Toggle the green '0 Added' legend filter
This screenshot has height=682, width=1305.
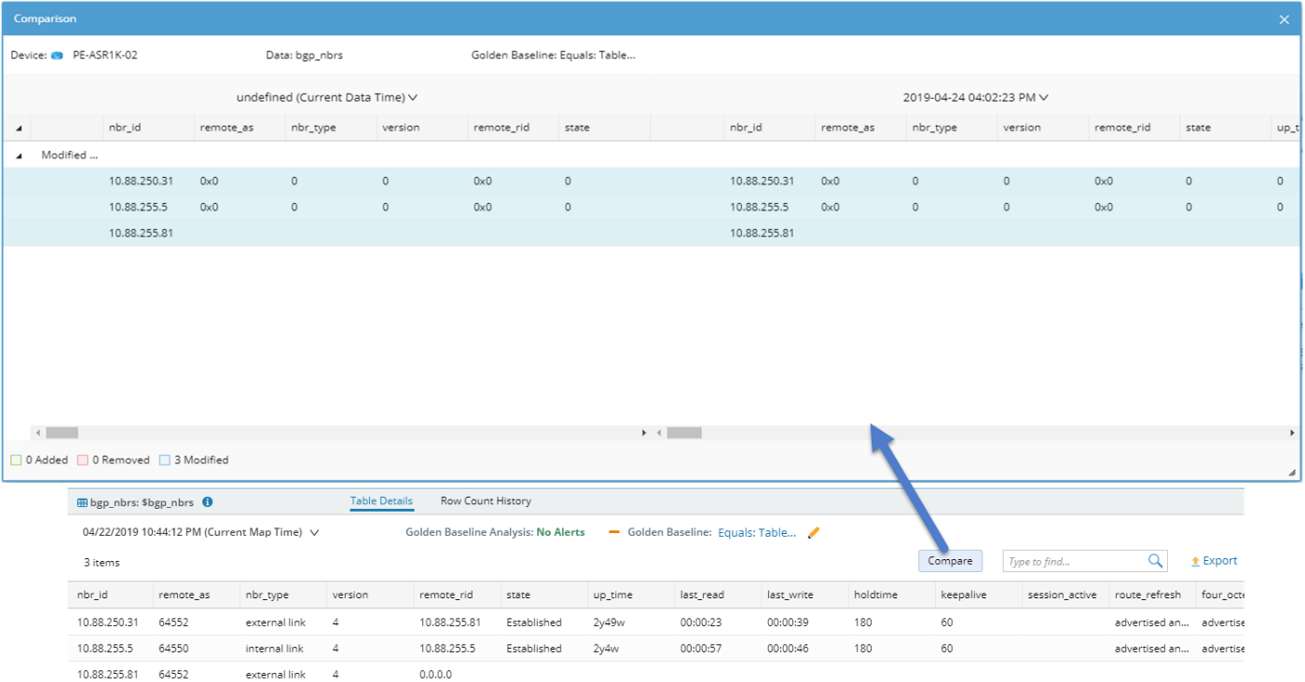click(14, 459)
